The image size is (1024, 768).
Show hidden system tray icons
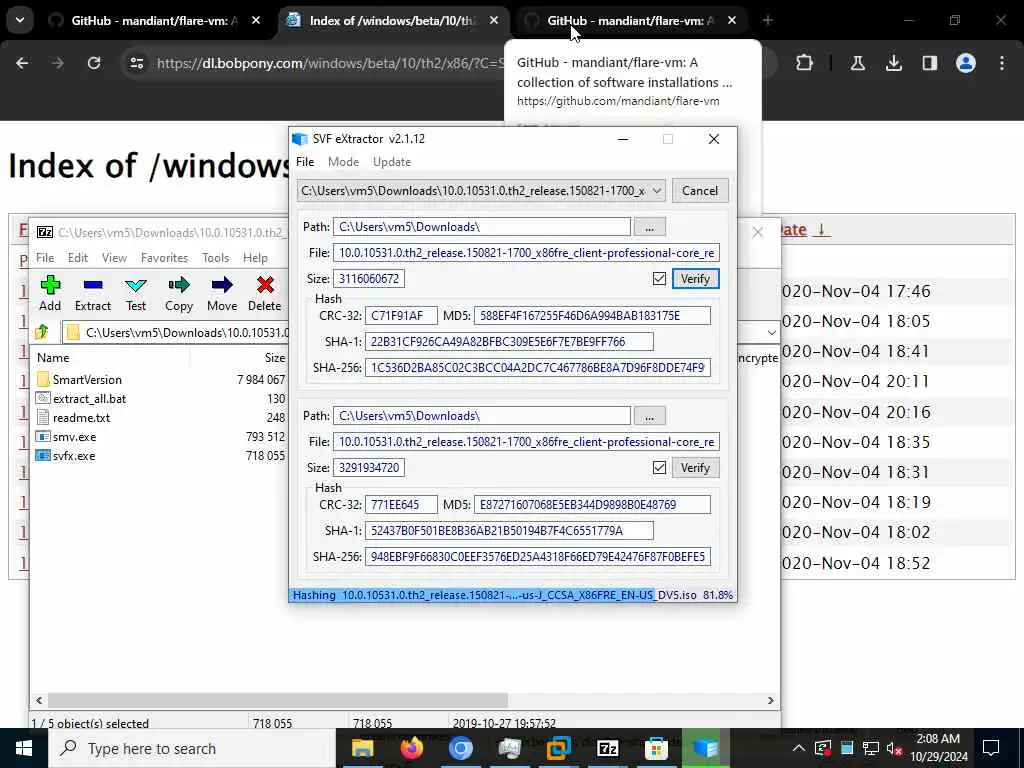pyautogui.click(x=799, y=748)
